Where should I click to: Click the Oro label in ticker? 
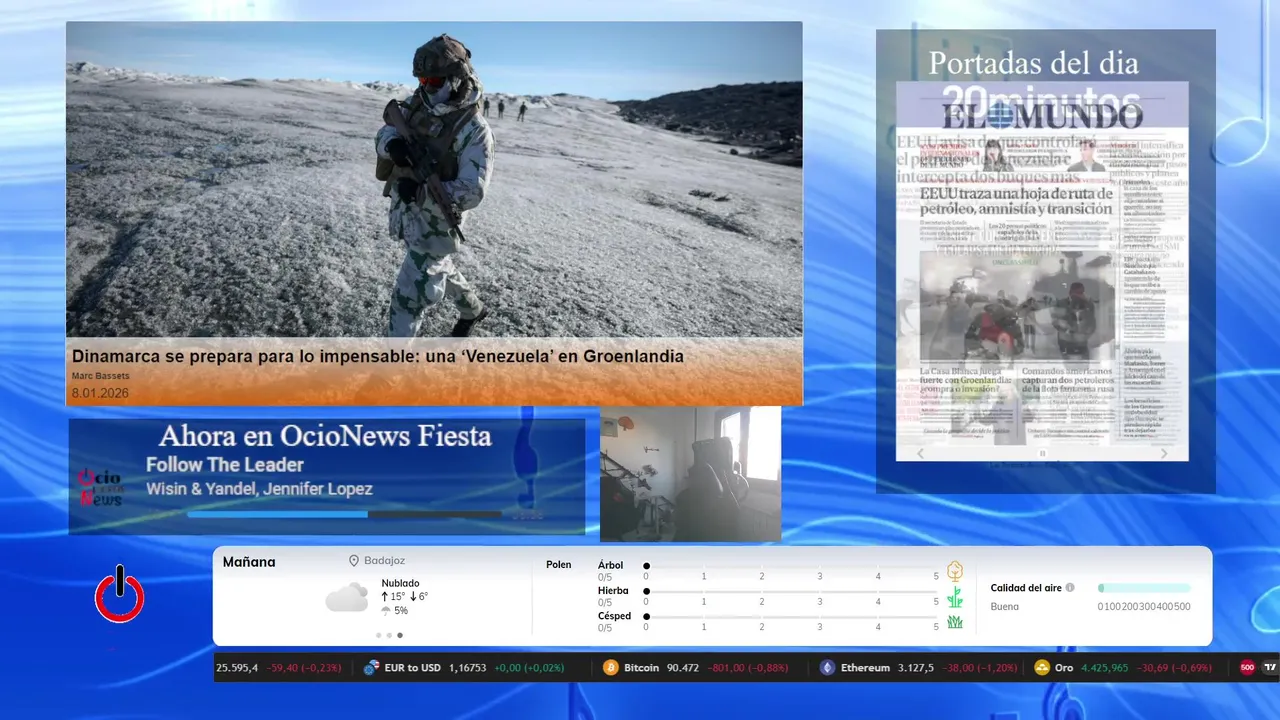pos(1064,668)
